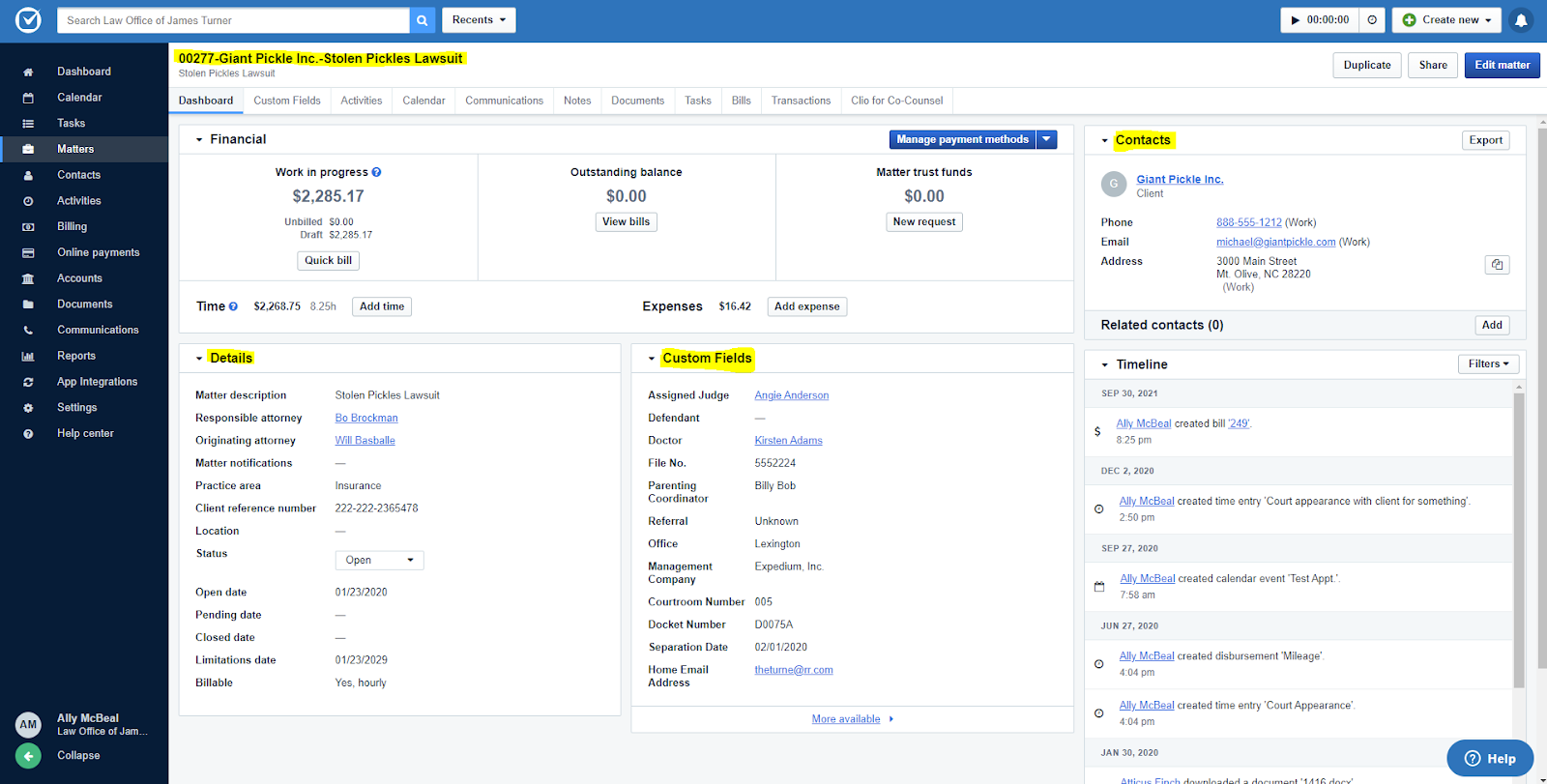Click the Accounts bank icon in sidebar
The width and height of the screenshot is (1547, 784).
tap(28, 278)
